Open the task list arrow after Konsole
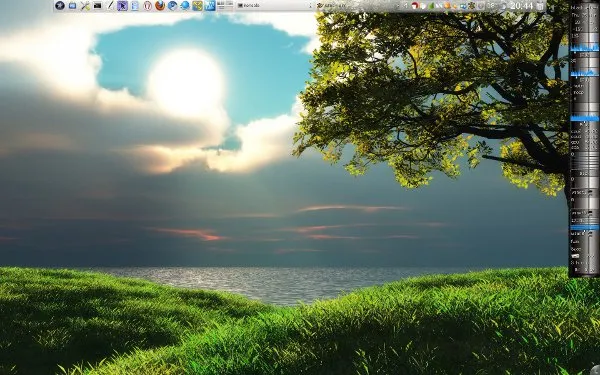Viewport: 600px width, 375px height. coord(310,5)
